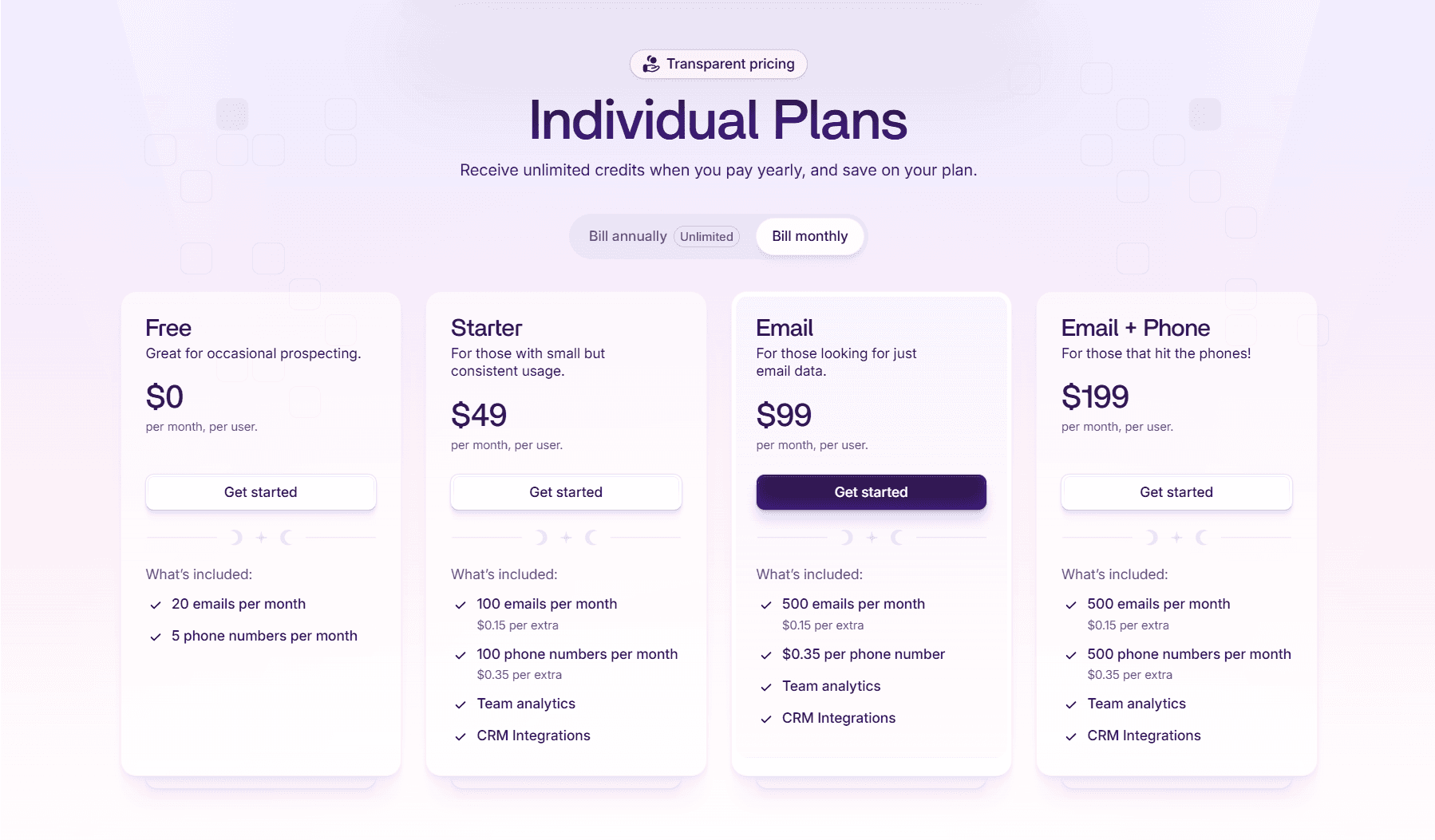The image size is (1435, 840).
Task: Click the right moon icon in the Email + Phone divider
Action: [x=1202, y=538]
